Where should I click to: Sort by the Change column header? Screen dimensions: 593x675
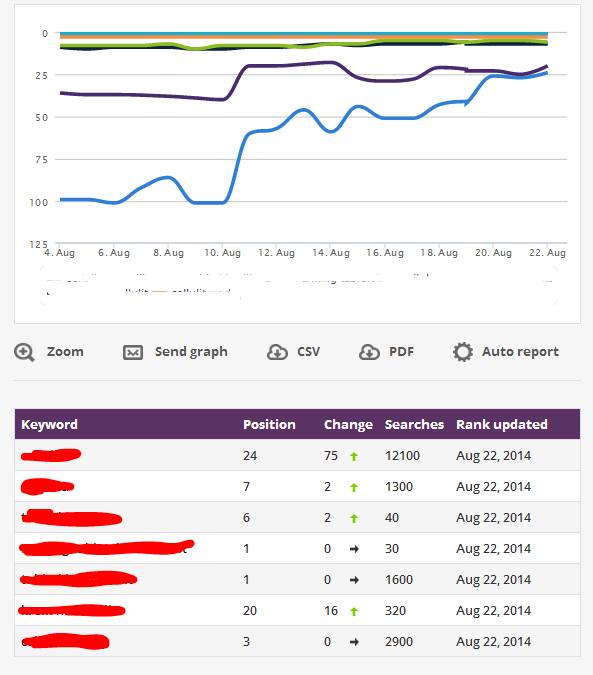click(348, 424)
